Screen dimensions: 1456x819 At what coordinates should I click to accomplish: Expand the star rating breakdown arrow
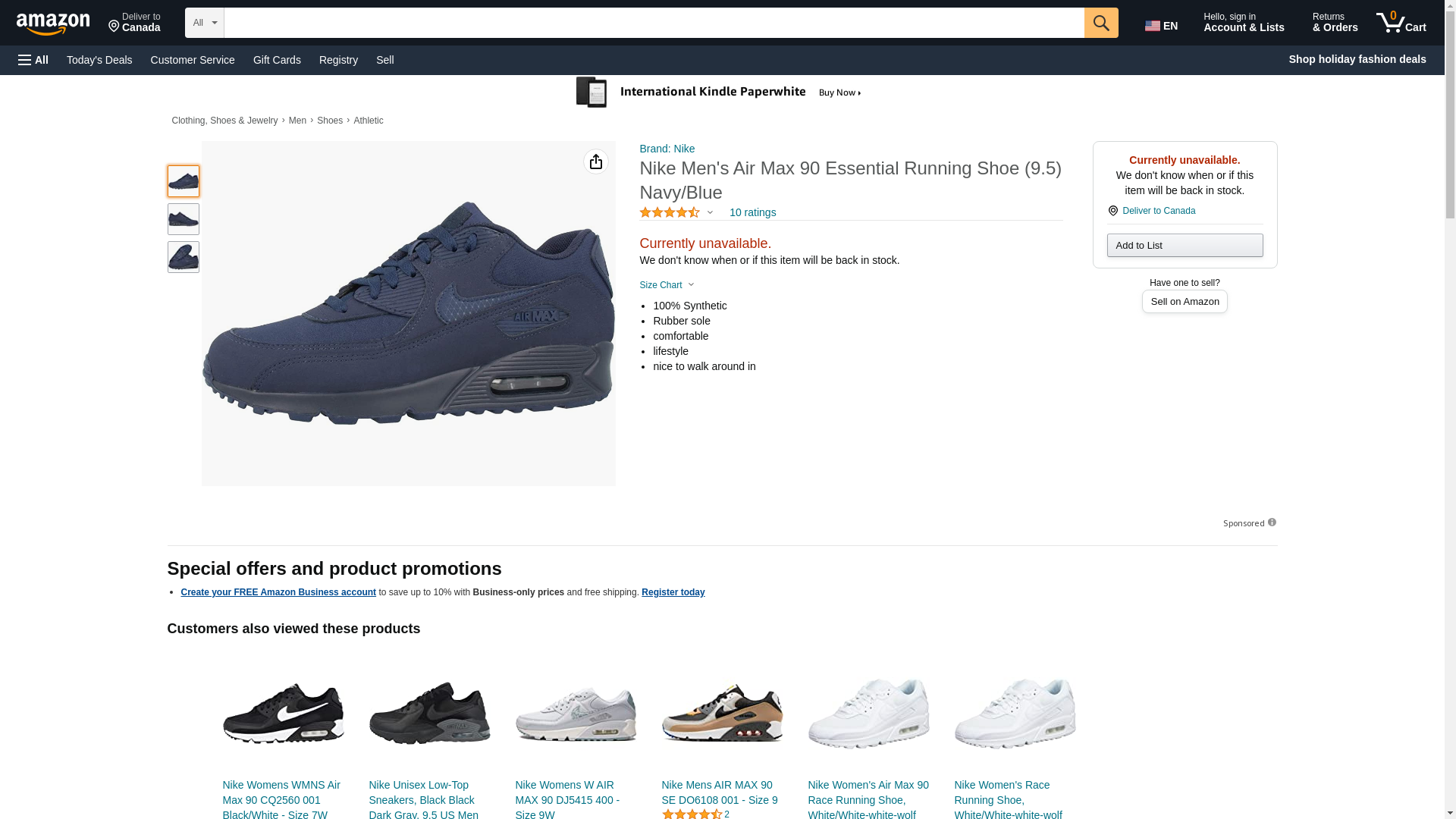pyautogui.click(x=710, y=212)
